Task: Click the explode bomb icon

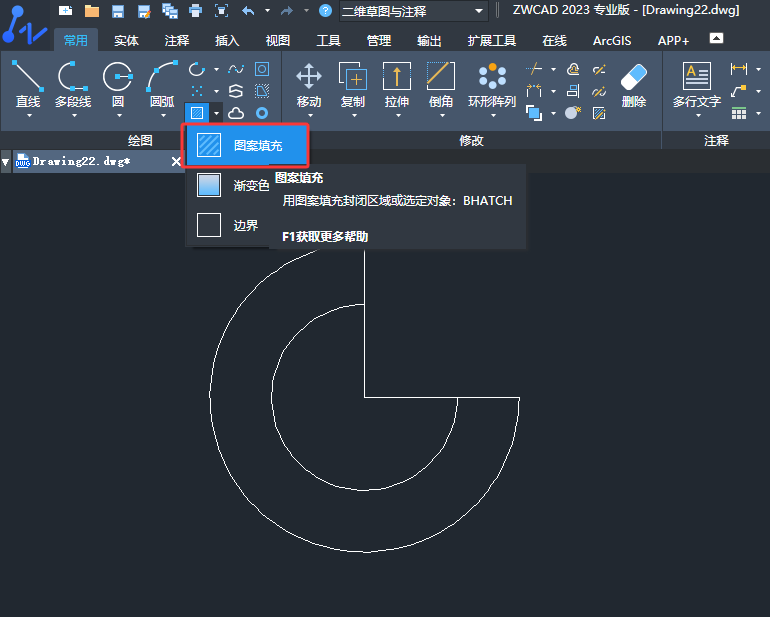Action: (573, 113)
